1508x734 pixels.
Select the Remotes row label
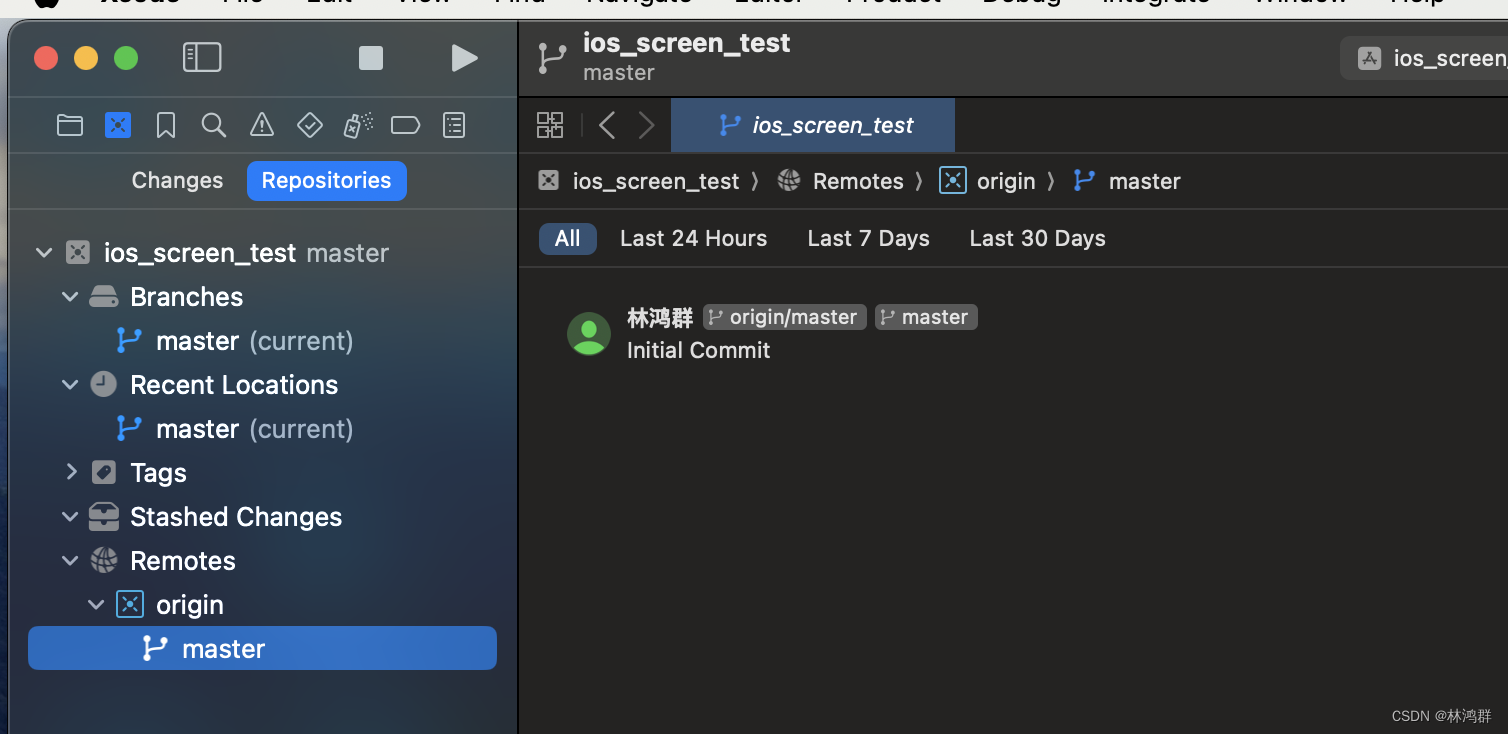[x=183, y=561]
